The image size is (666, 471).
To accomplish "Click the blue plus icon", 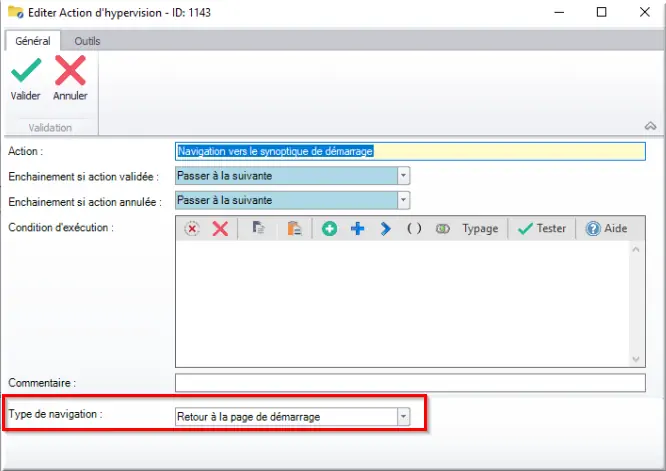I will (357, 228).
